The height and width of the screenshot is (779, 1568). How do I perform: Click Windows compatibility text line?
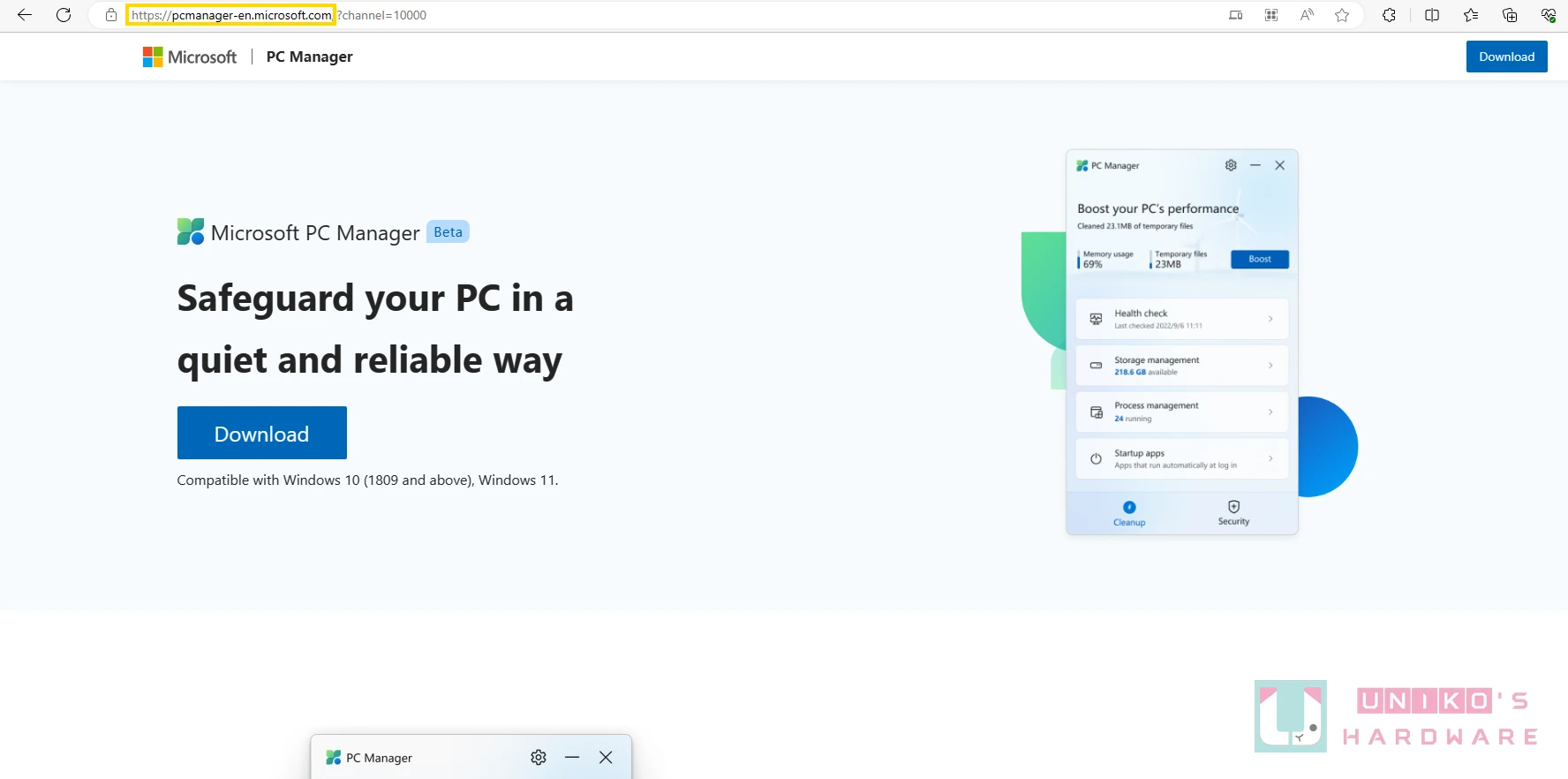[x=367, y=480]
